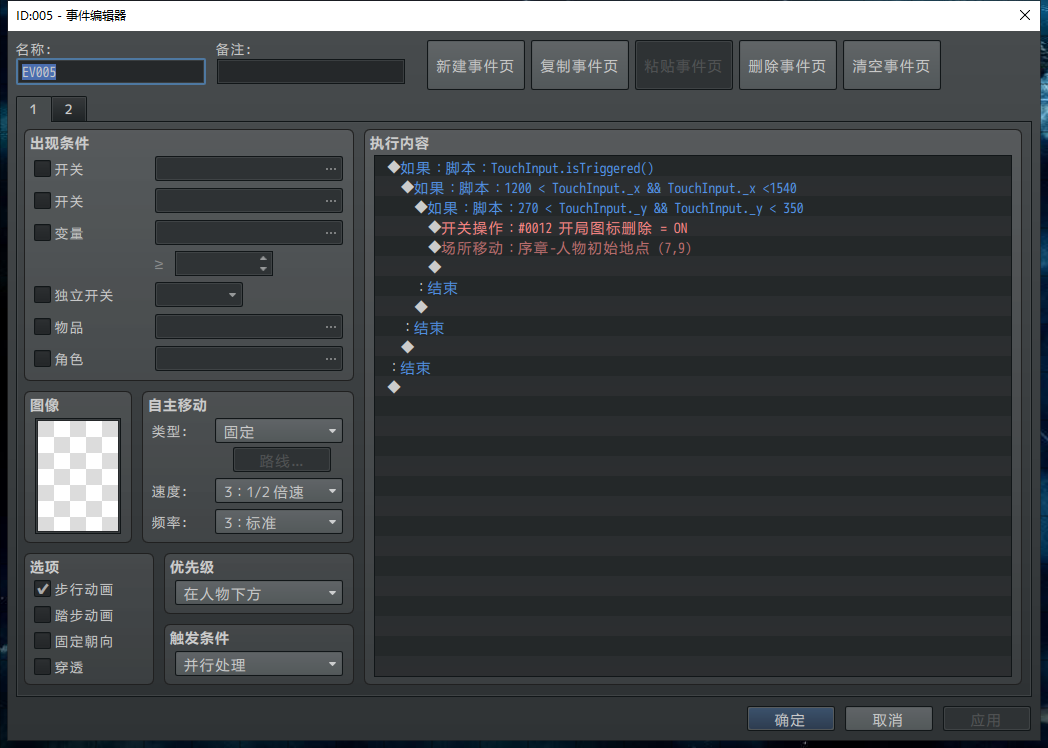Select the TouchInput._y condition line
This screenshot has width=1048, height=748.
[x=693, y=209]
